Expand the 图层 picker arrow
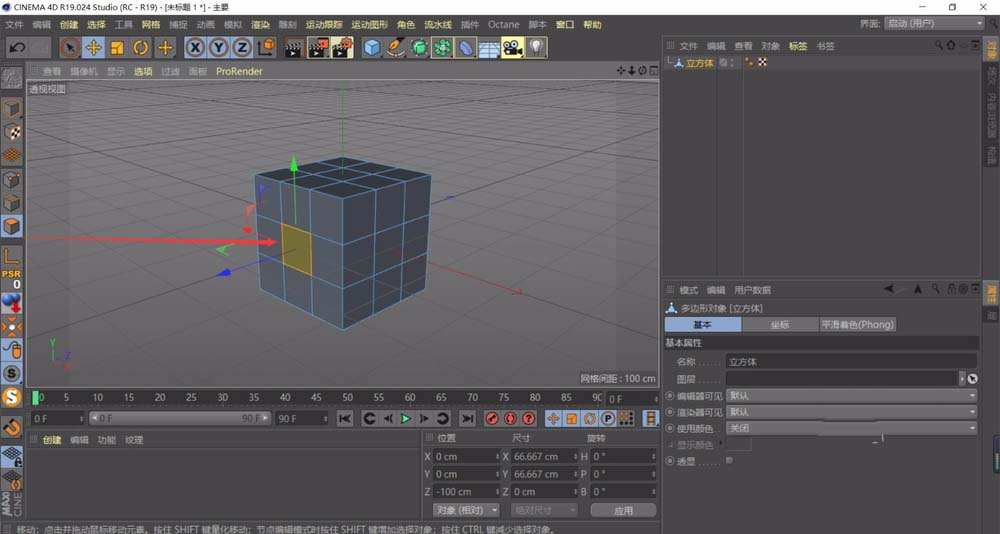 pyautogui.click(x=963, y=379)
